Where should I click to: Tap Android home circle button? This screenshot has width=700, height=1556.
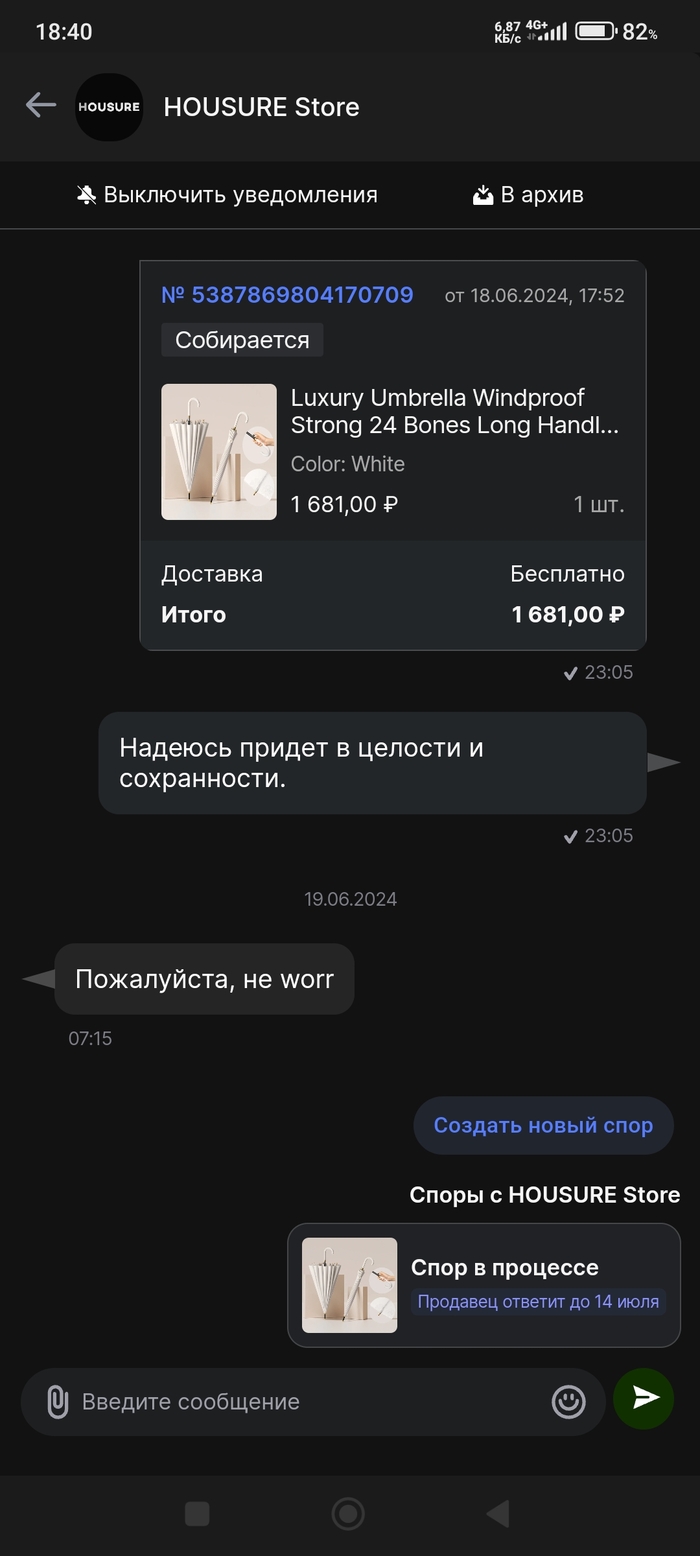348,1514
